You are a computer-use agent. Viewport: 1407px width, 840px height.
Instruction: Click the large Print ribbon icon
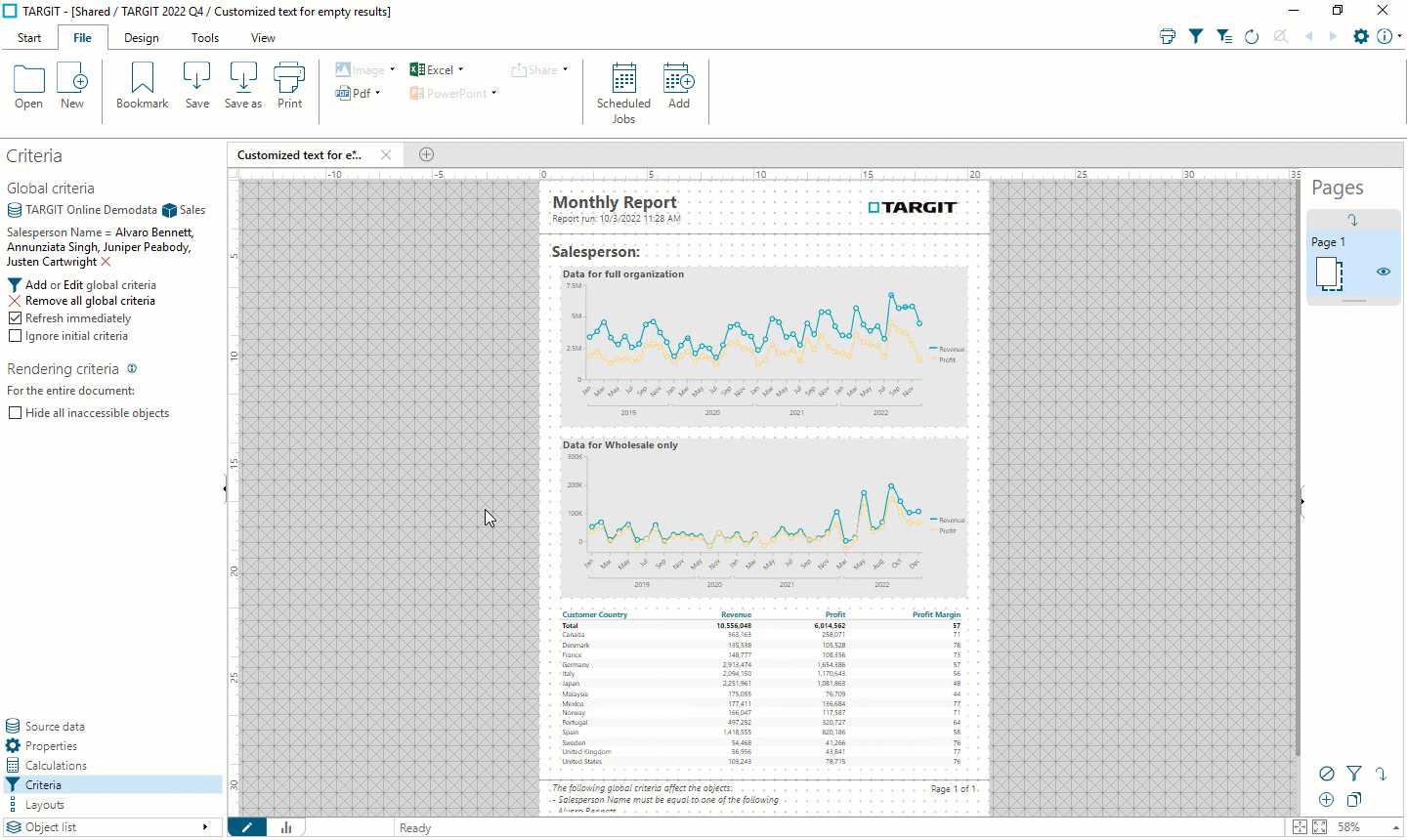[x=289, y=78]
